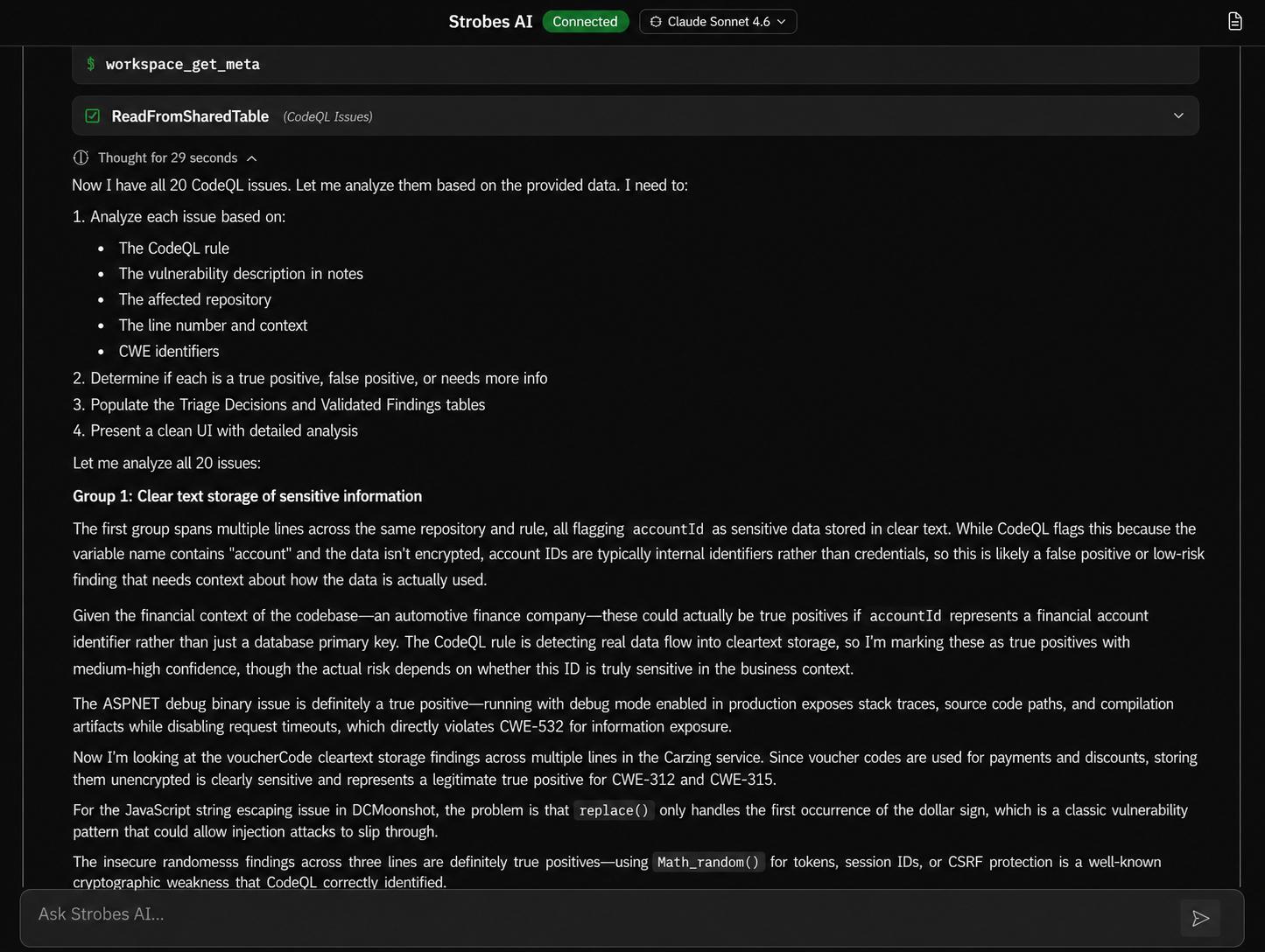Click the Group 1 clear text storage heading

[x=247, y=496]
